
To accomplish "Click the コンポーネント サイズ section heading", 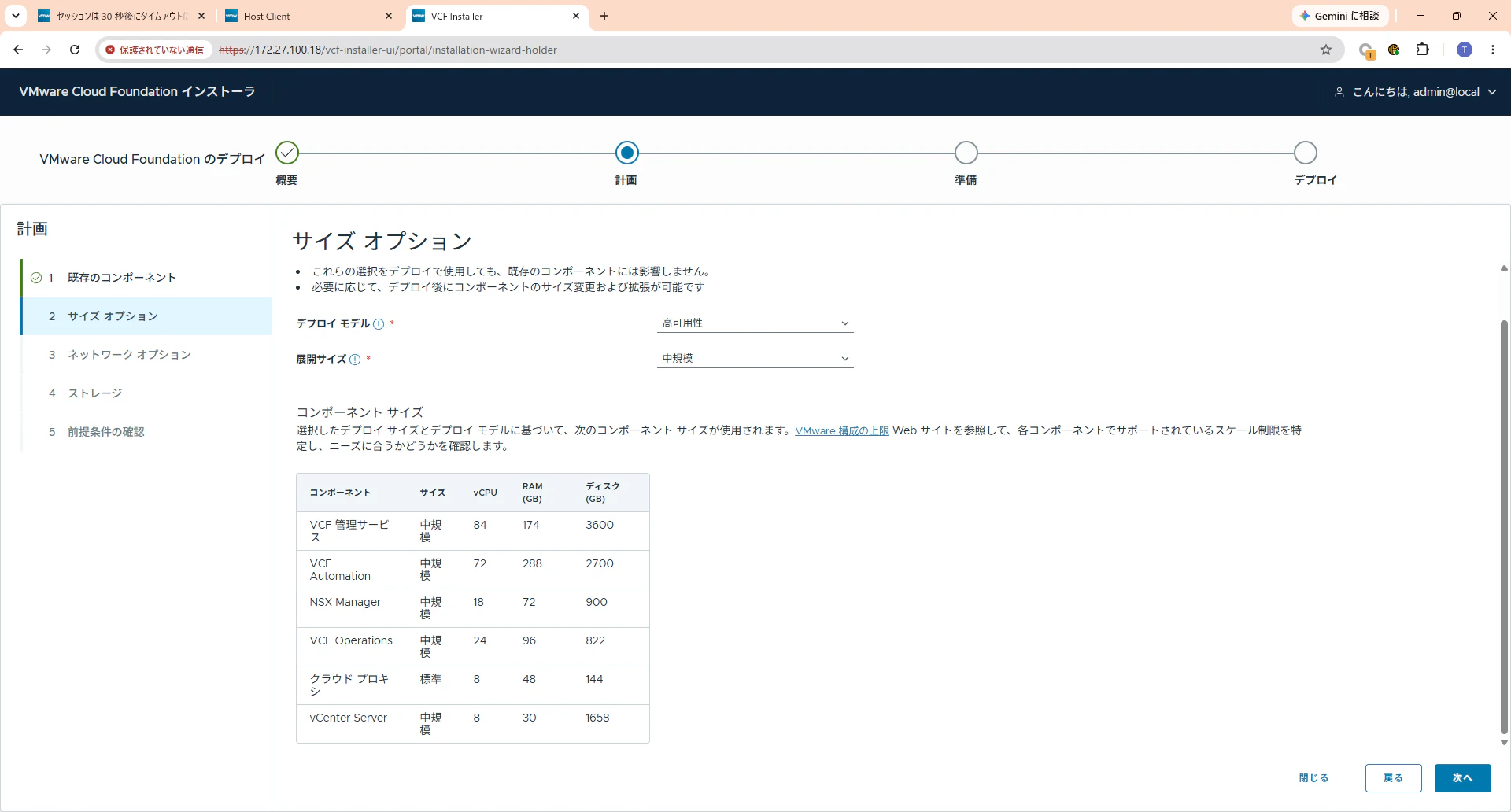I will (360, 412).
